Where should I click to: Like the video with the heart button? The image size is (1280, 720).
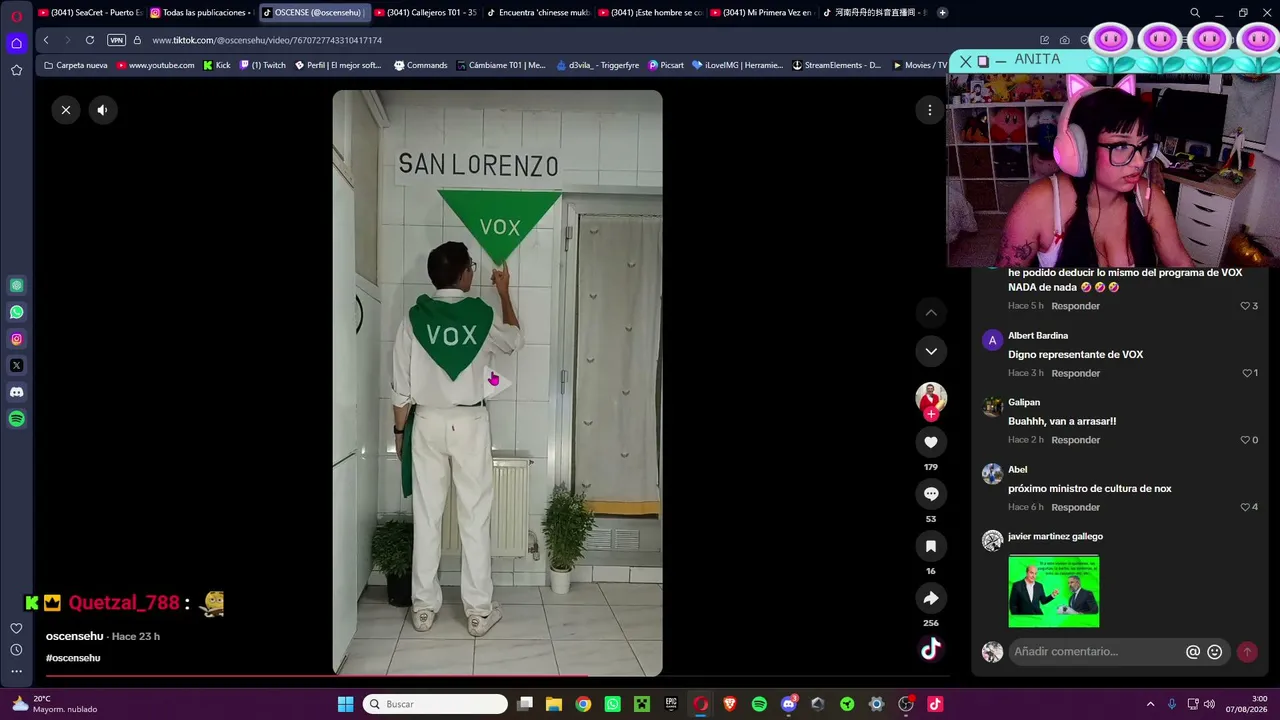(x=931, y=442)
